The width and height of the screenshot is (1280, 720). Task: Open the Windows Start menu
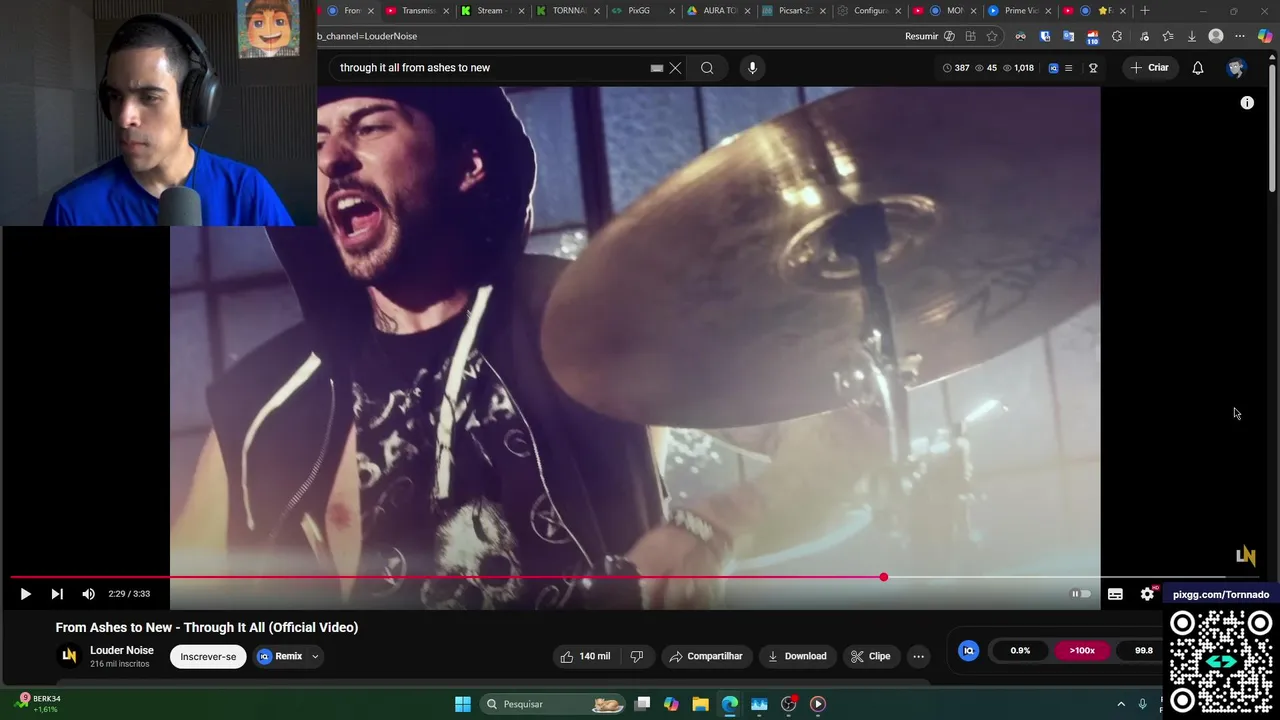tap(463, 704)
